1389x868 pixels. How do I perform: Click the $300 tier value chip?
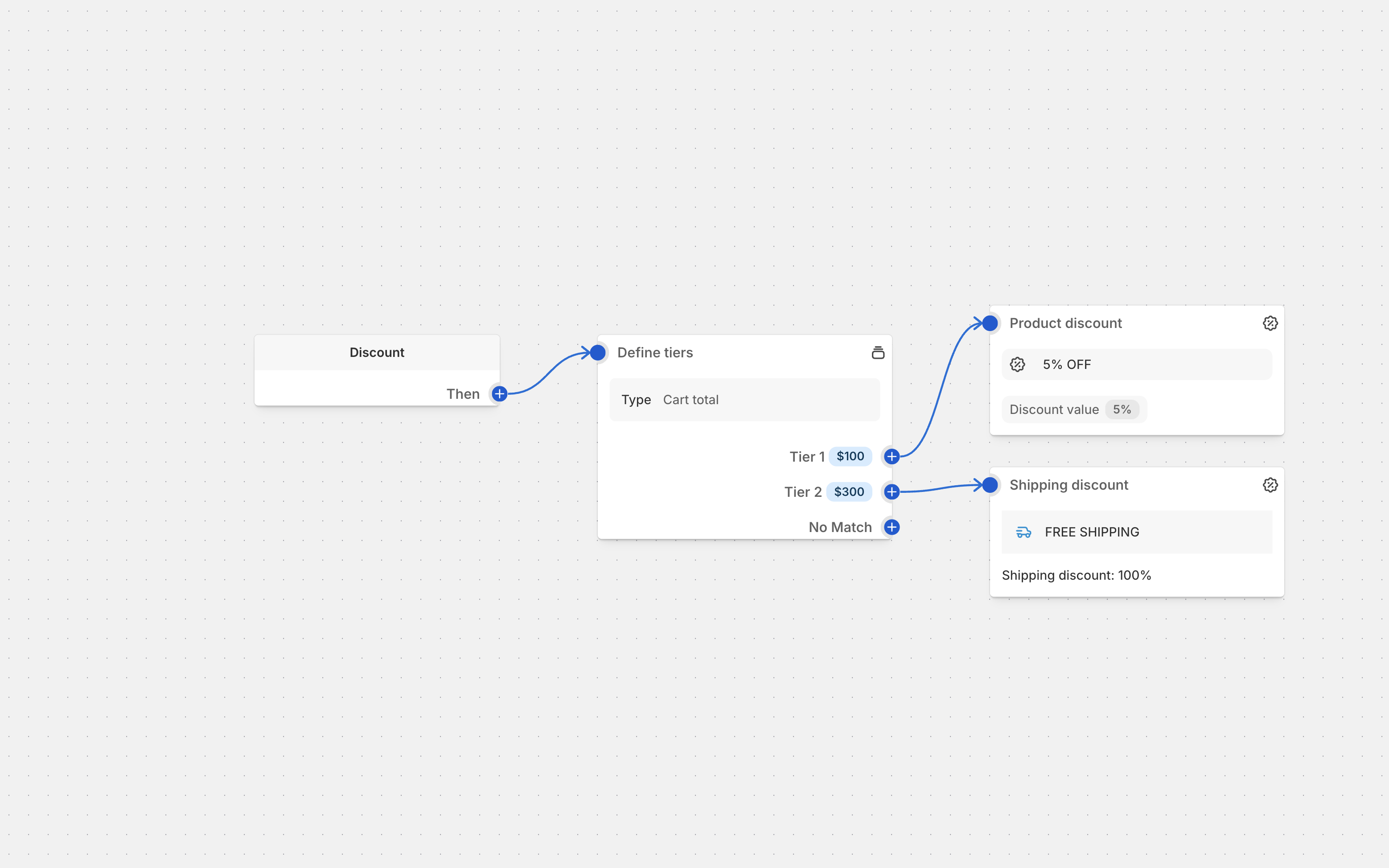pos(849,492)
